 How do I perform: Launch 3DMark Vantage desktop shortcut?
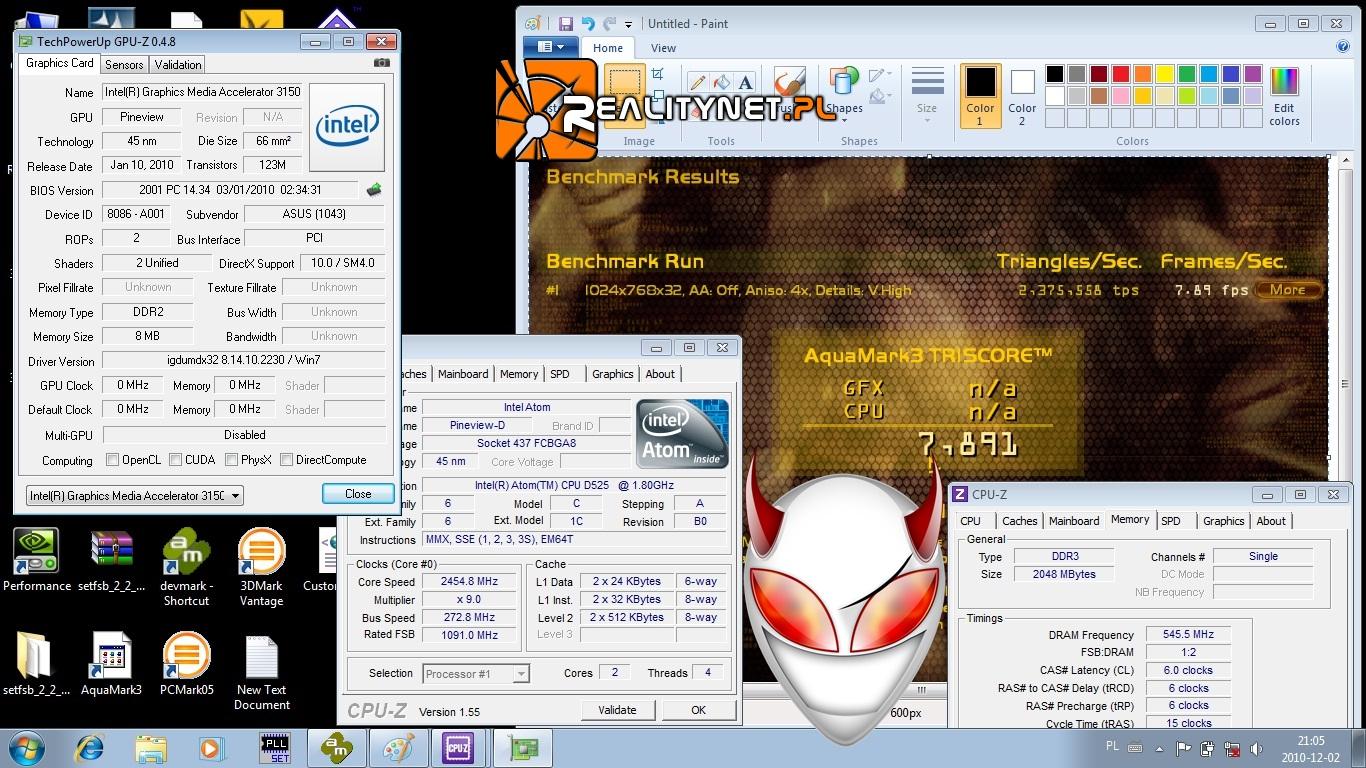point(261,568)
